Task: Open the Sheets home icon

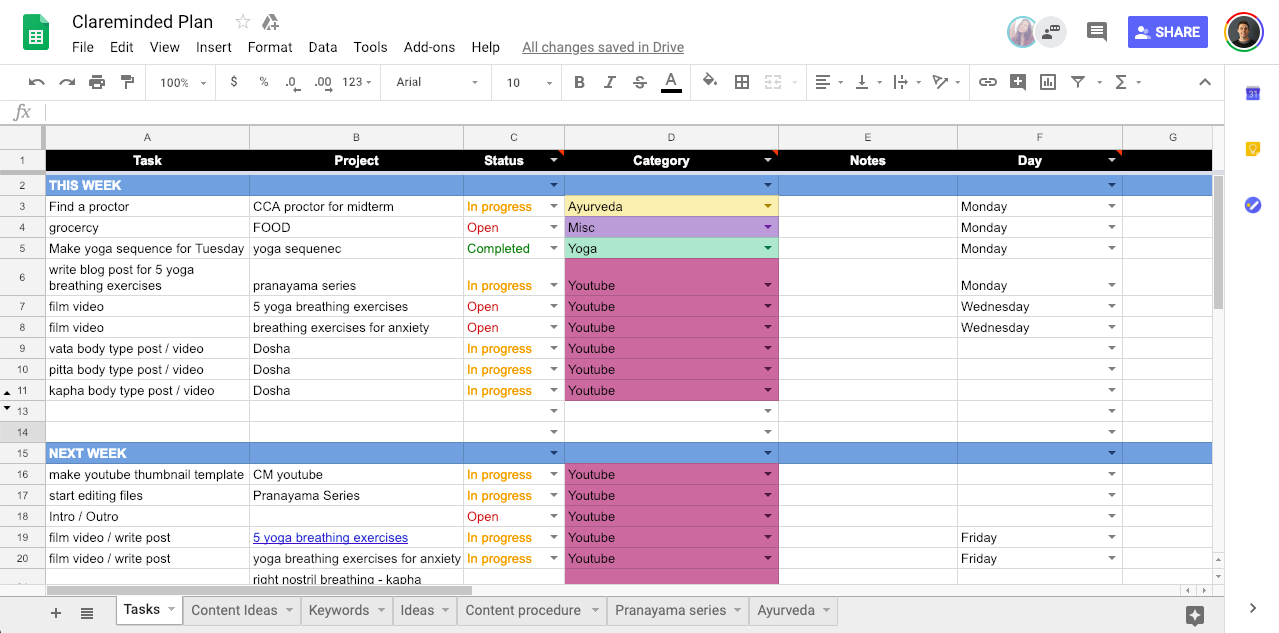Action: click(37, 33)
